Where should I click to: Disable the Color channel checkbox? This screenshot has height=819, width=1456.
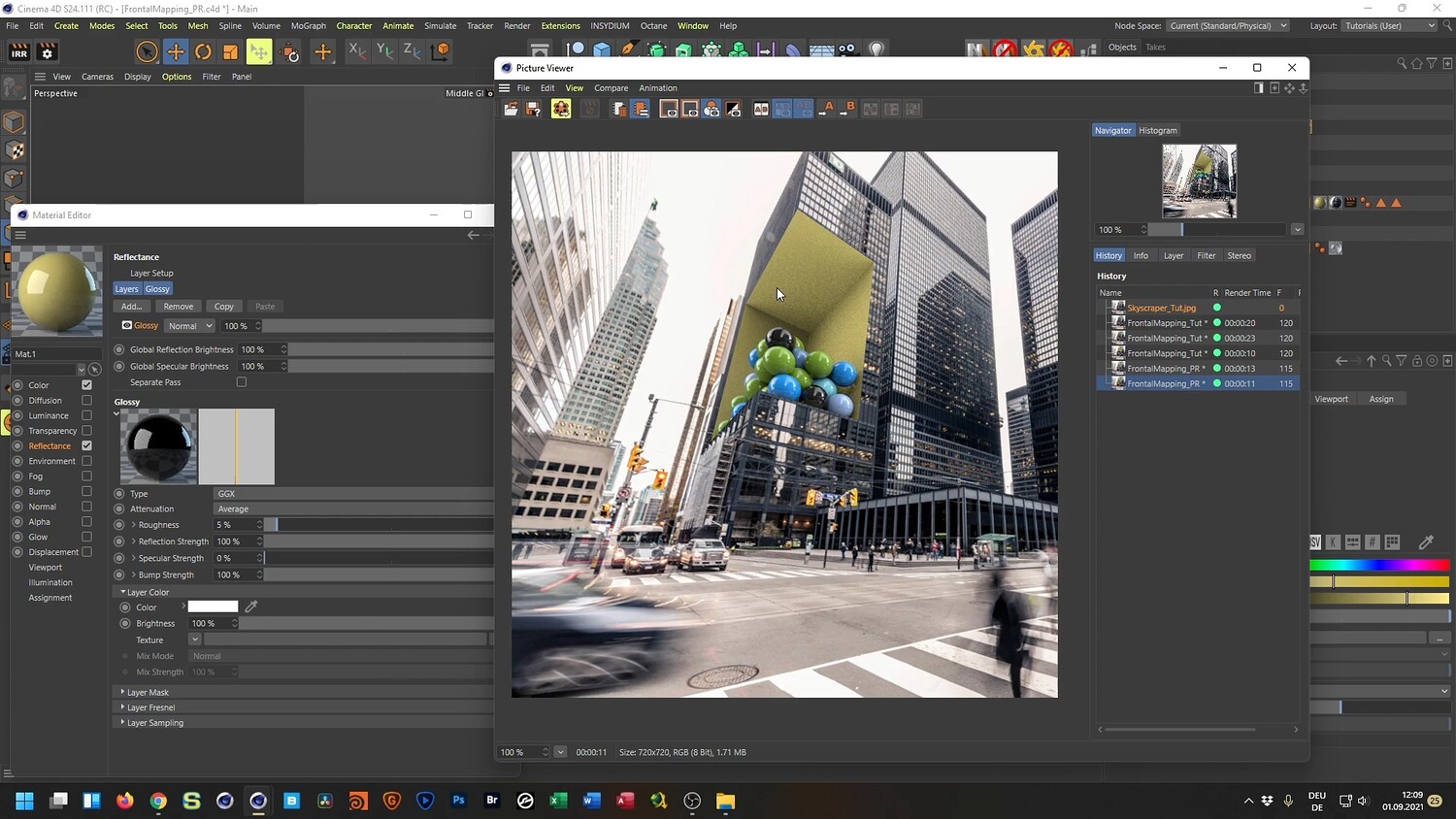86,385
